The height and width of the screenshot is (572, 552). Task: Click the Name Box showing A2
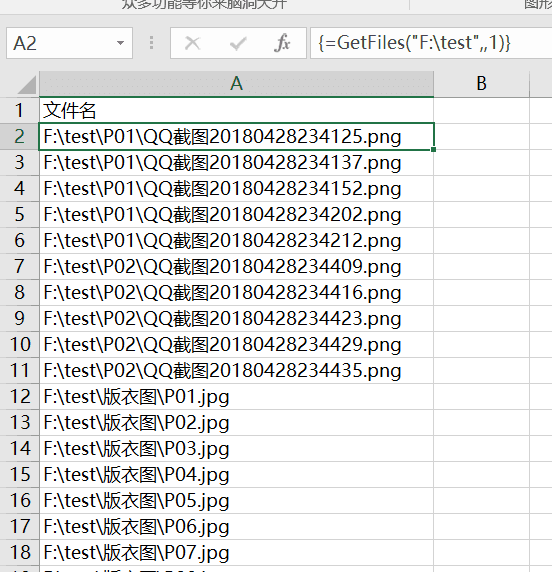coord(69,43)
